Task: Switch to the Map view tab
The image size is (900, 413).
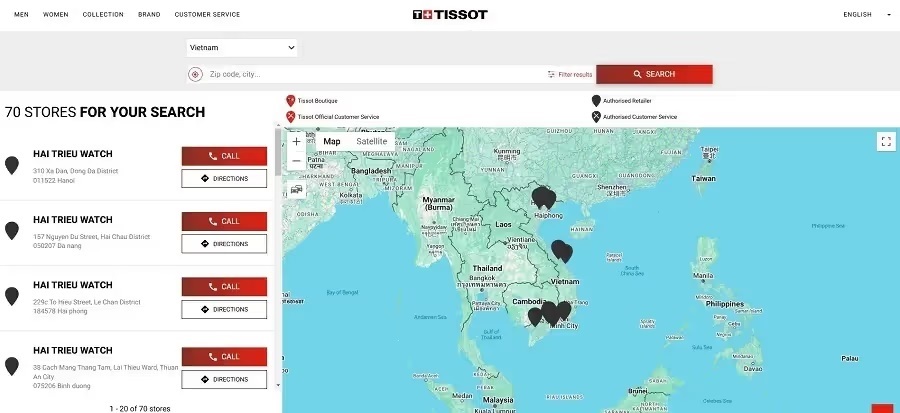Action: [x=332, y=142]
